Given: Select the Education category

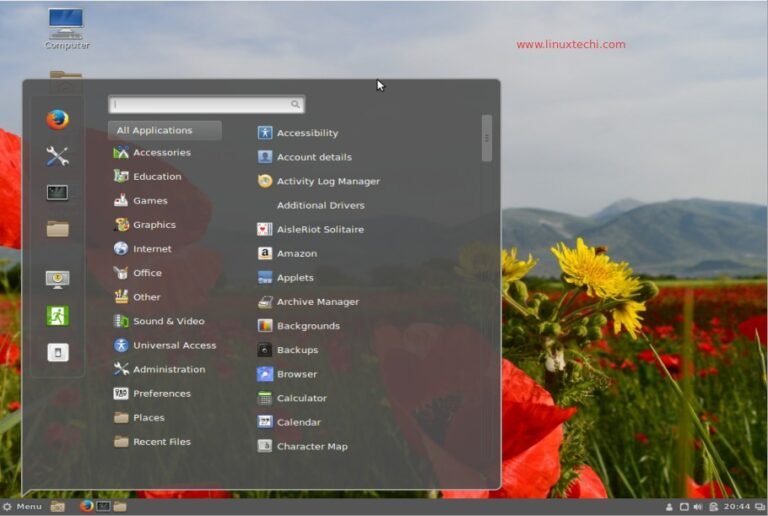Looking at the screenshot, I should pyautogui.click(x=147, y=176).
